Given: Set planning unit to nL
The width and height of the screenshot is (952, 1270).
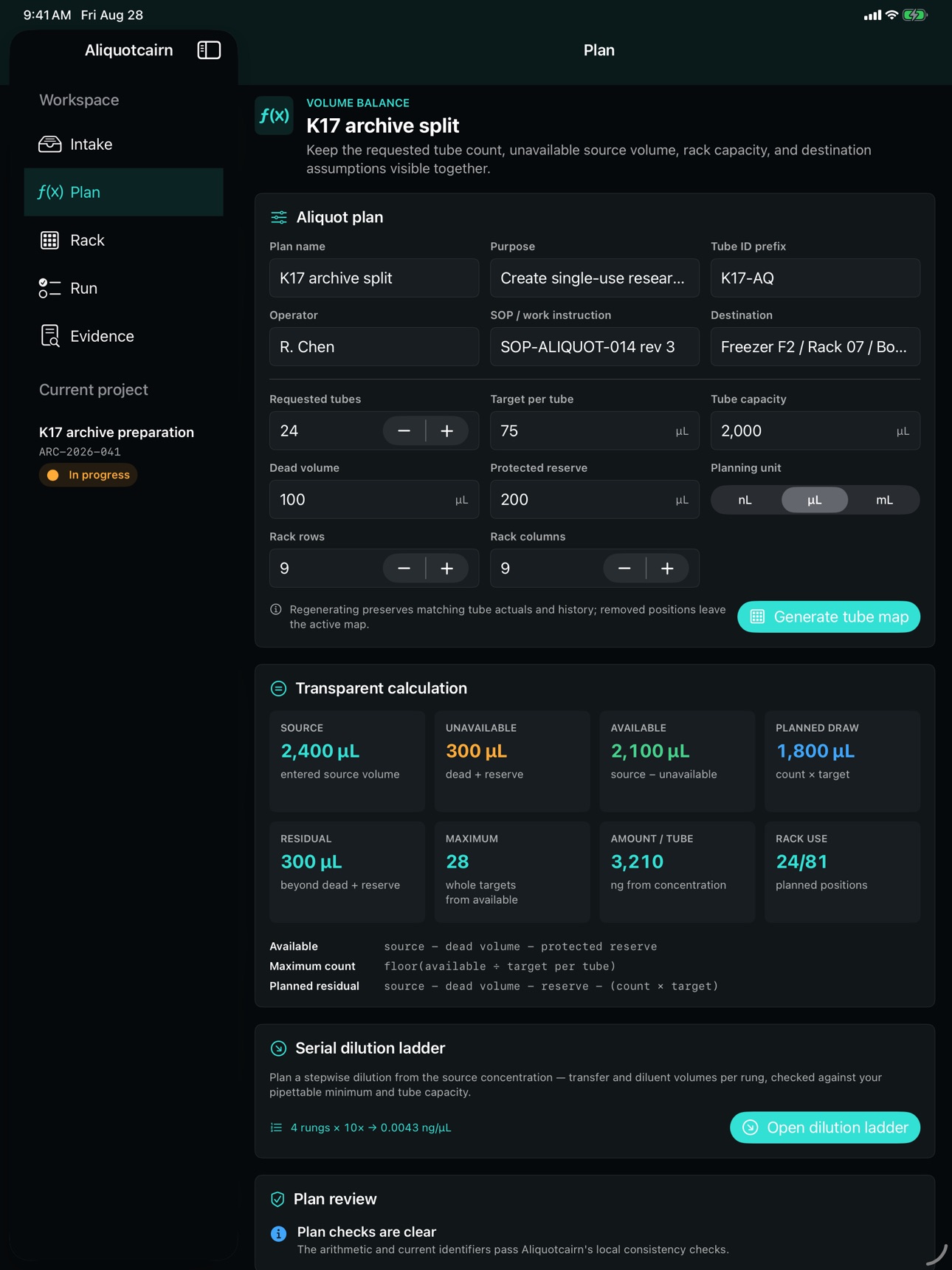Looking at the screenshot, I should coord(745,500).
